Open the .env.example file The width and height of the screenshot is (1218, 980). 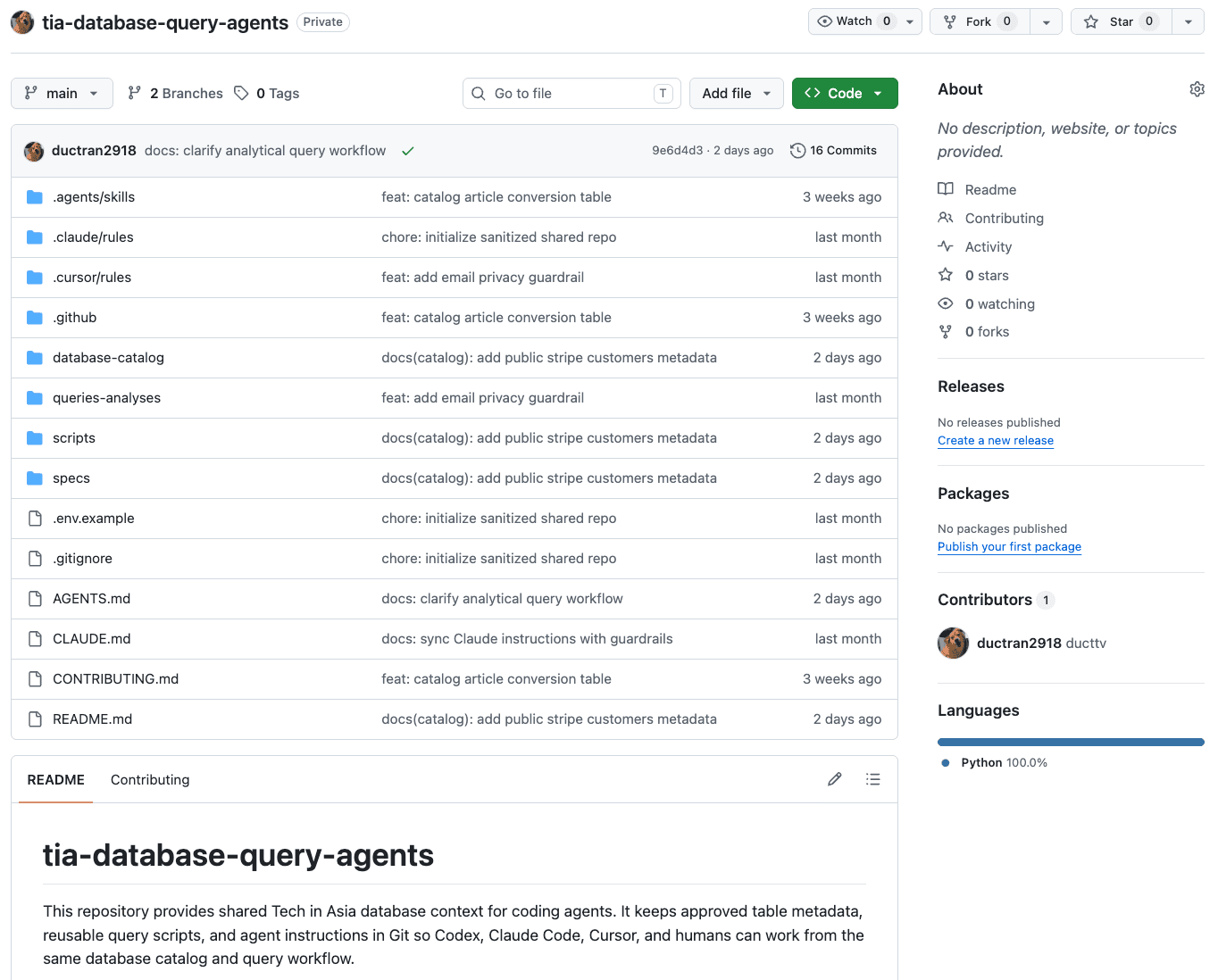[x=93, y=519]
